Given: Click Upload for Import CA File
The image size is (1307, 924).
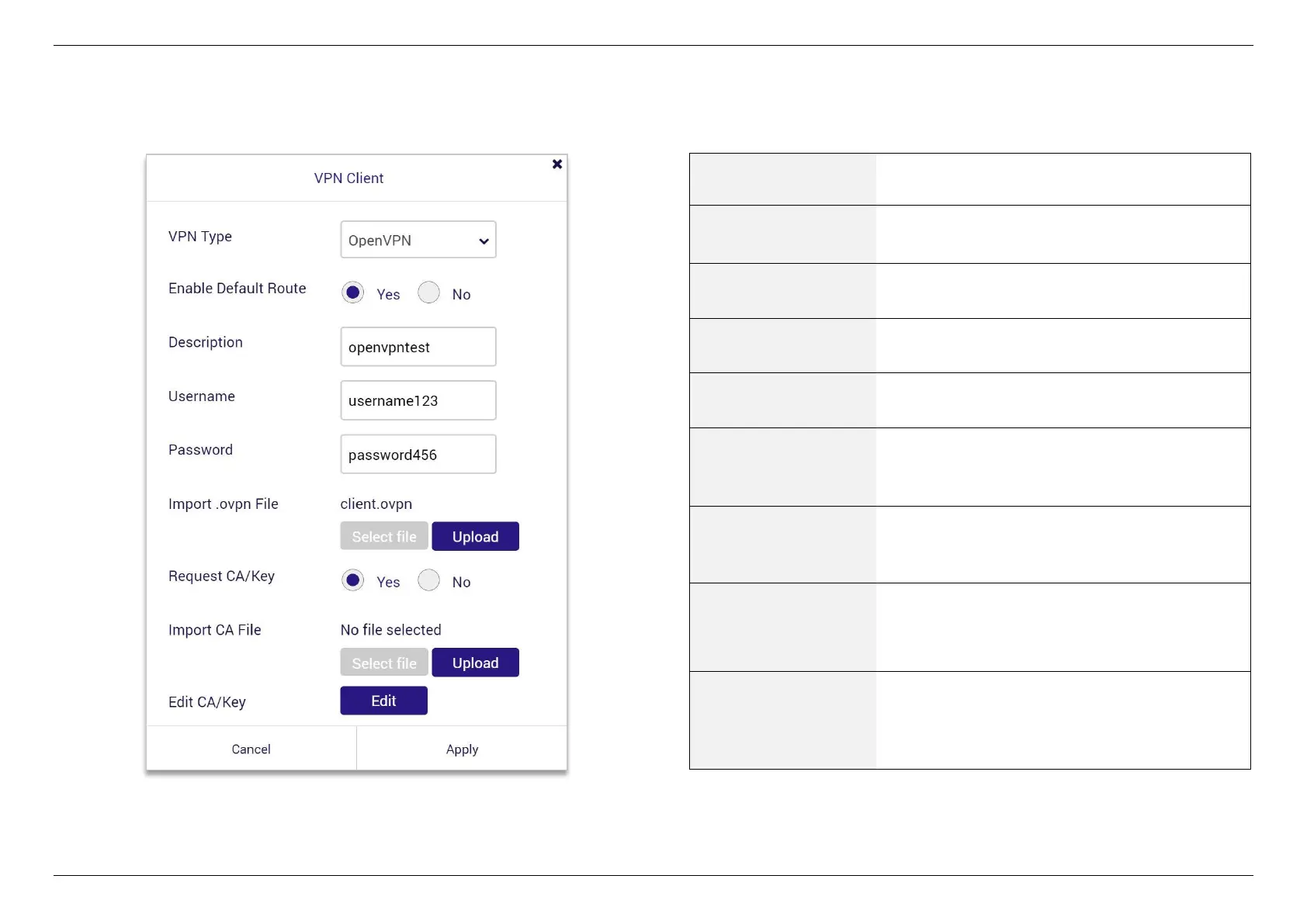Looking at the screenshot, I should tap(475, 663).
